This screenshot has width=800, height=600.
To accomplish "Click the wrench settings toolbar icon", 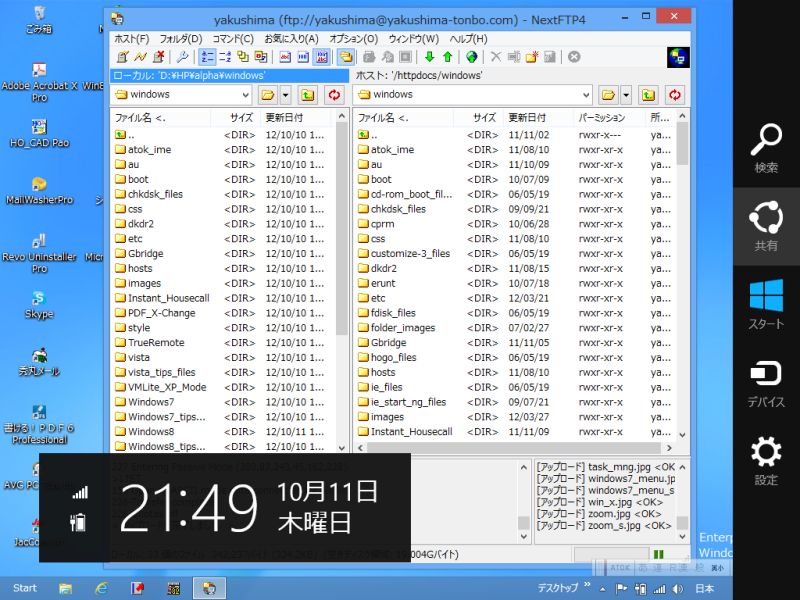I will [182, 57].
